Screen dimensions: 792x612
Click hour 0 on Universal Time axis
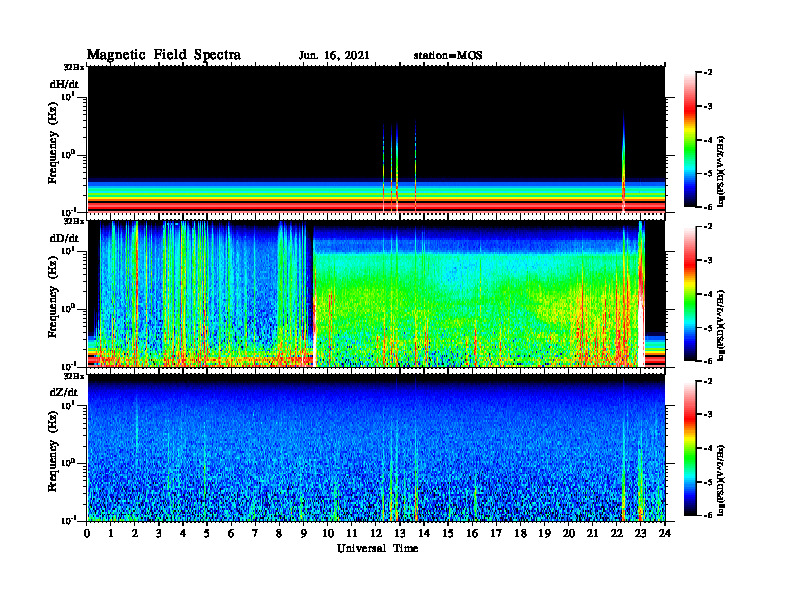[x=87, y=534]
